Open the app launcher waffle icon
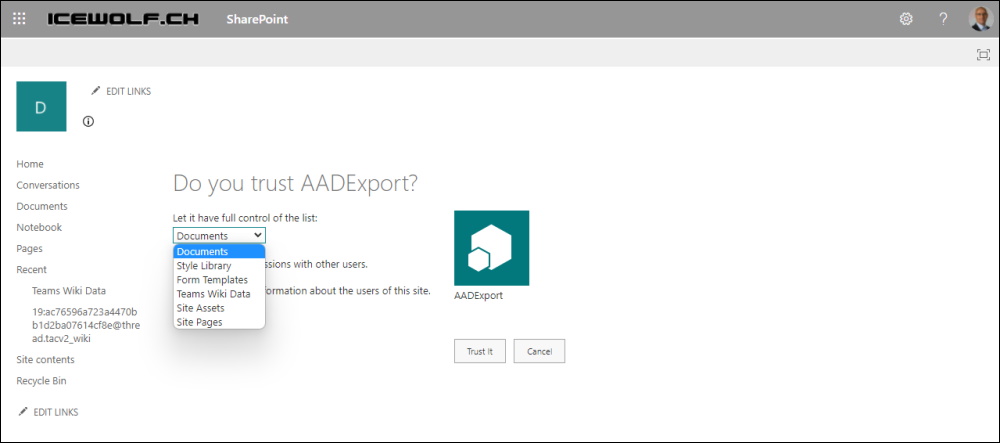1000x443 pixels. 19,19
